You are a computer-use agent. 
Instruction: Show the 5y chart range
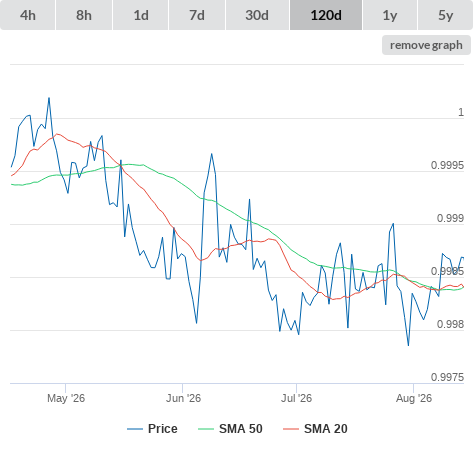(x=446, y=15)
